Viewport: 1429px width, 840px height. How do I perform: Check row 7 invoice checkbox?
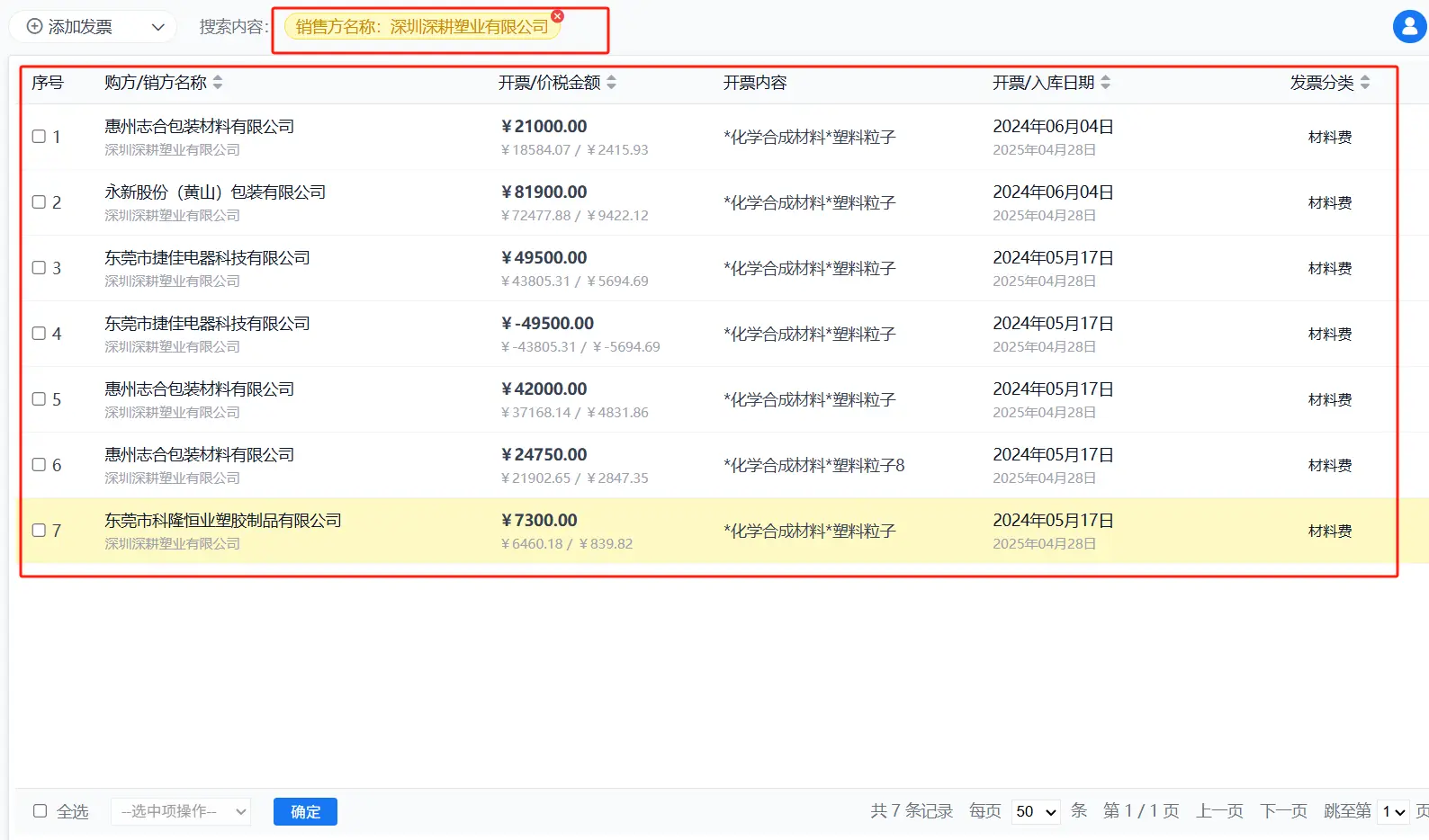(39, 531)
